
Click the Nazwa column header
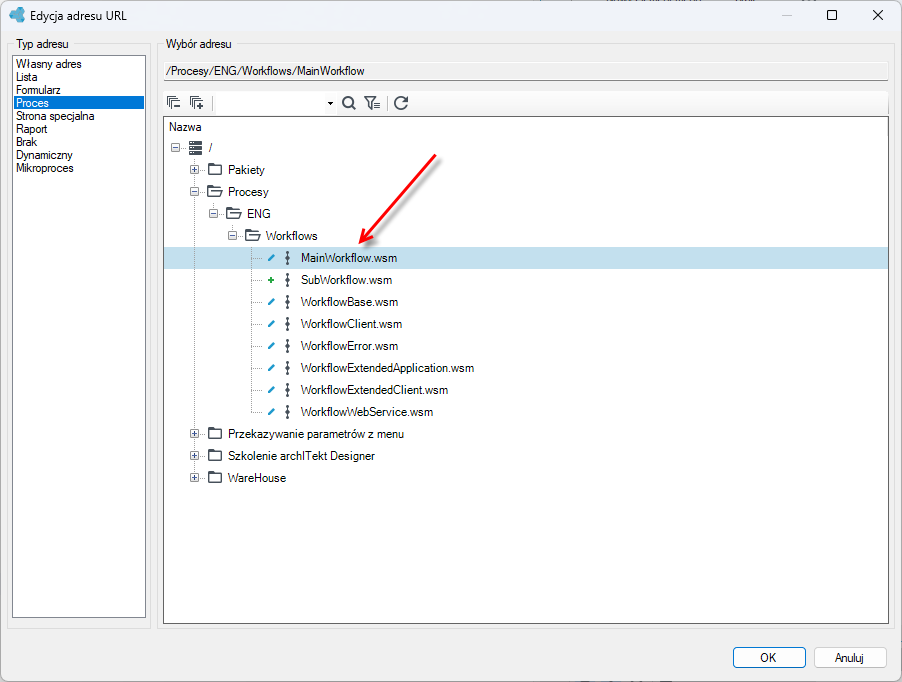tap(185, 127)
